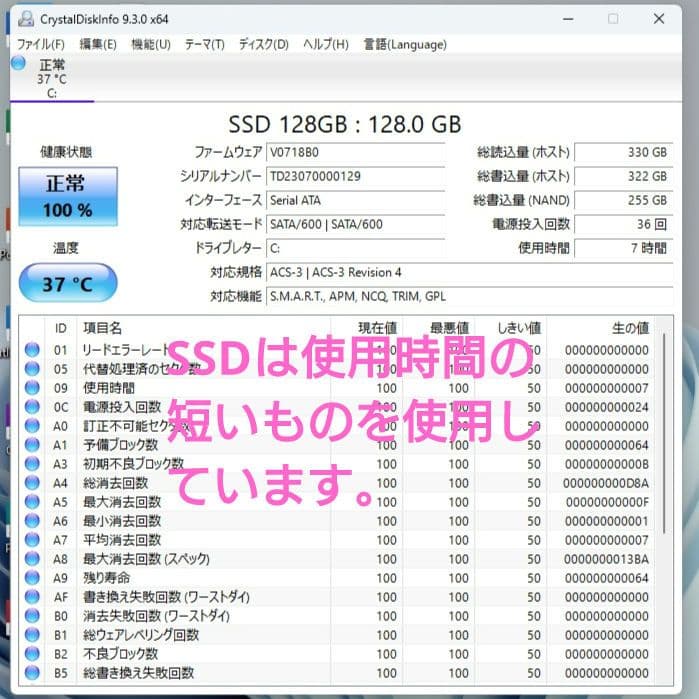Click raw value 000000000024 in row 0C
The image size is (699, 699).
point(607,407)
